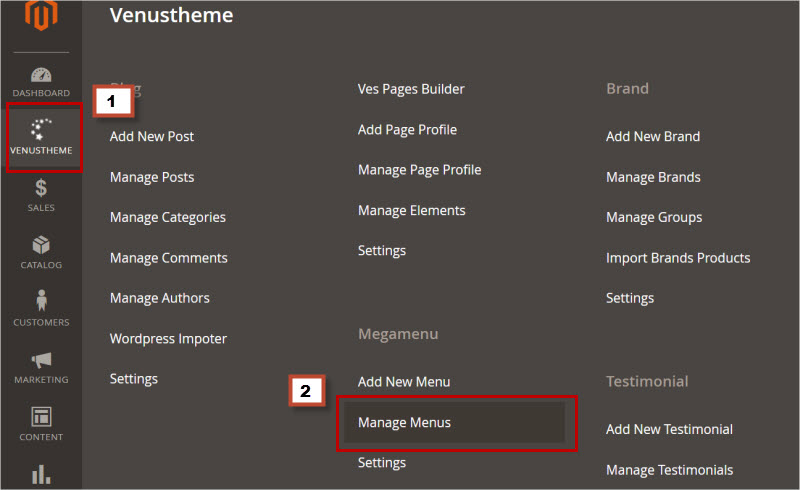Screen dimensions: 800x490
Task: Go to Manage Elements
Action: coord(411,210)
